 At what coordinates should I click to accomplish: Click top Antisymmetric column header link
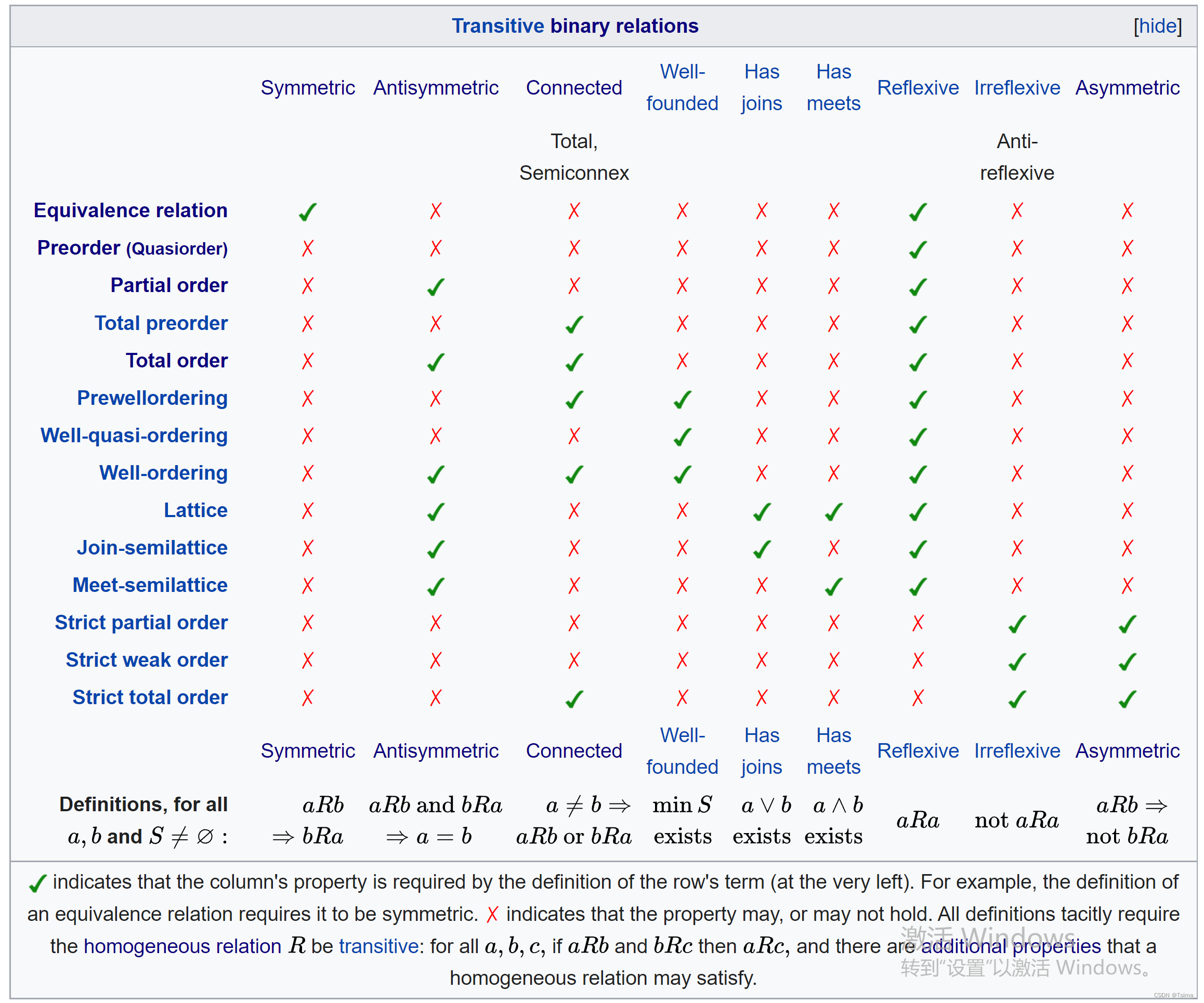pos(436,88)
